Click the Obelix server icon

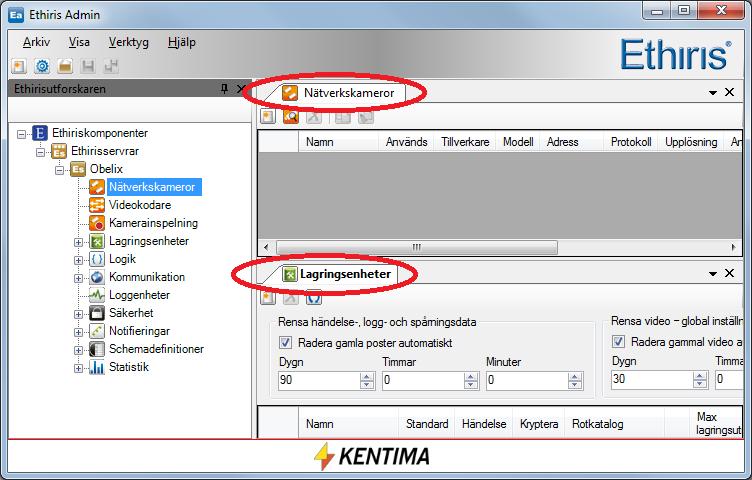click(78, 169)
